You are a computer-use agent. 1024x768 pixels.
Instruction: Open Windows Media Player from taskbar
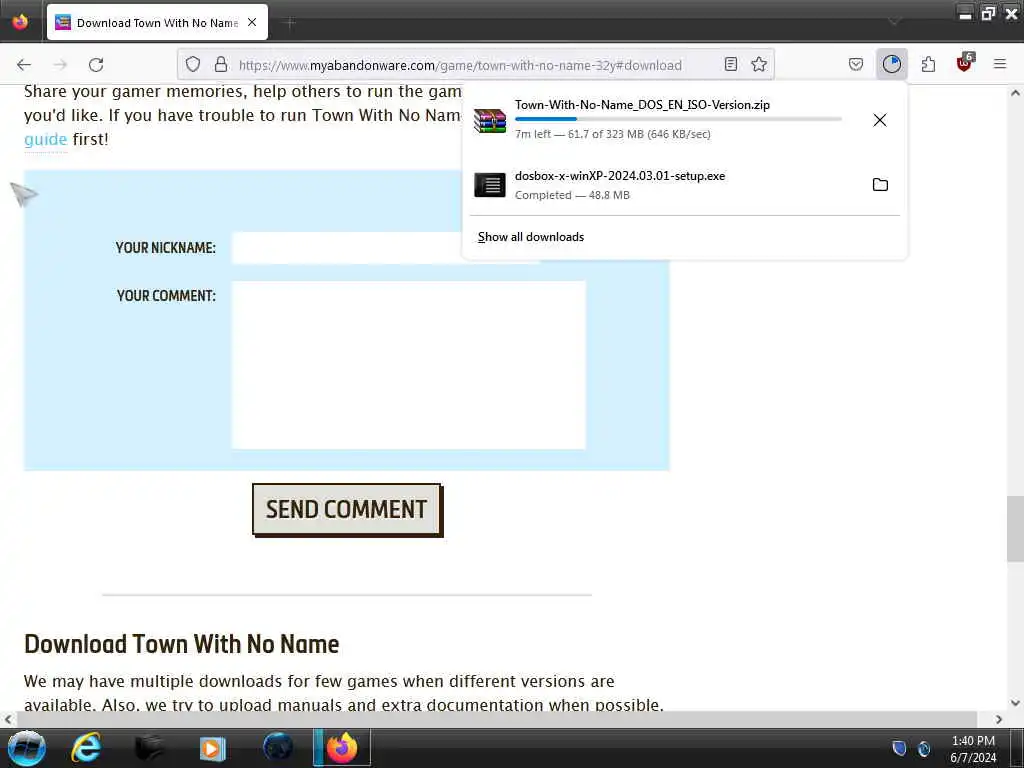212,748
